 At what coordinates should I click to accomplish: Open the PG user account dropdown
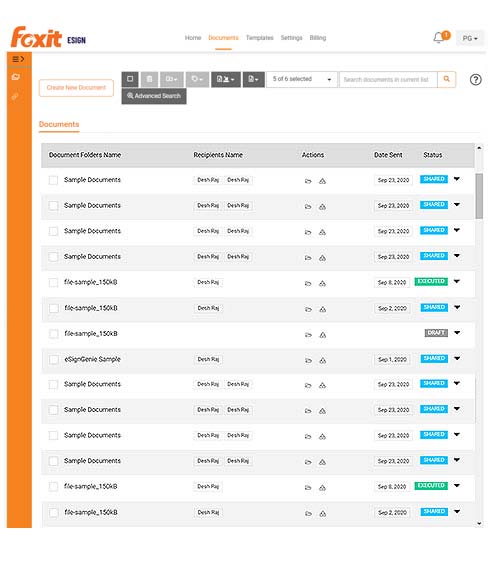click(470, 38)
